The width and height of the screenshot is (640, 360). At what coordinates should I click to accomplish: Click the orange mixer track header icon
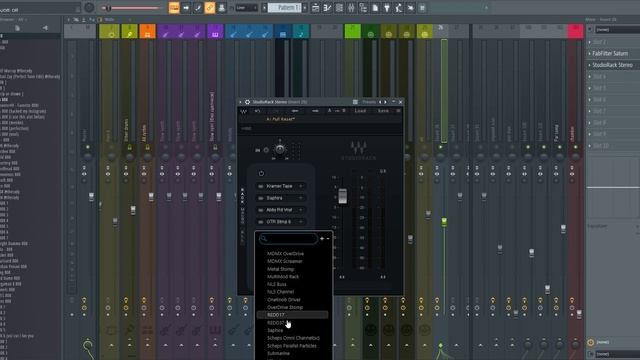pos(147,31)
